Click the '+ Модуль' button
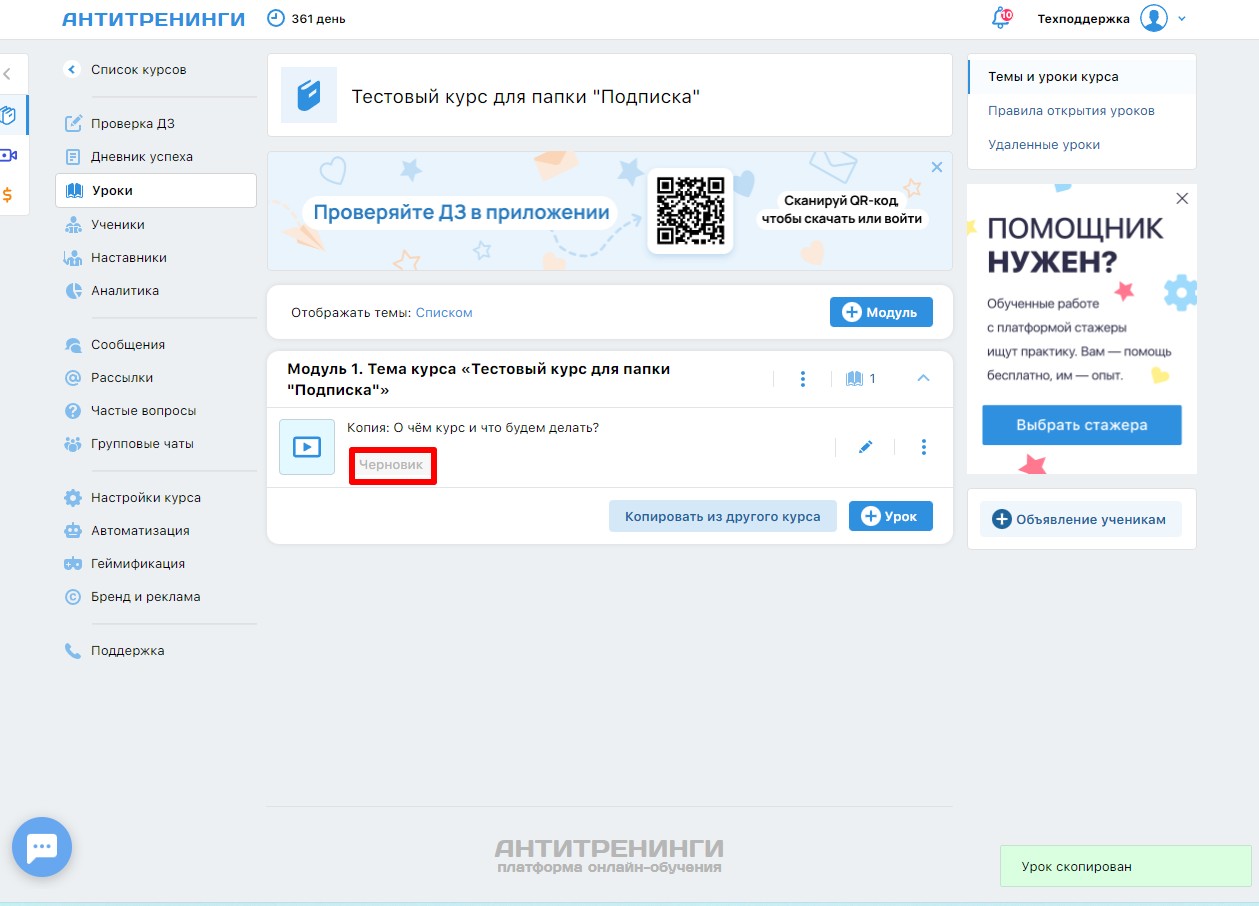The width and height of the screenshot is (1259, 906). click(880, 312)
